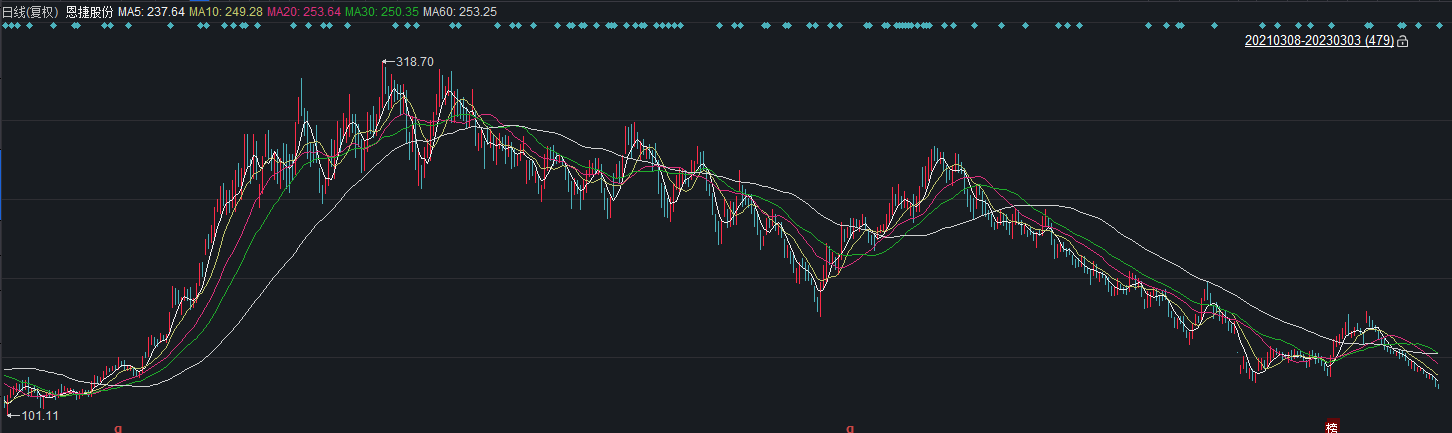Screen dimensions: 1452x433
Task: Click the 榜 marker at chart bottom
Action: point(1332,427)
